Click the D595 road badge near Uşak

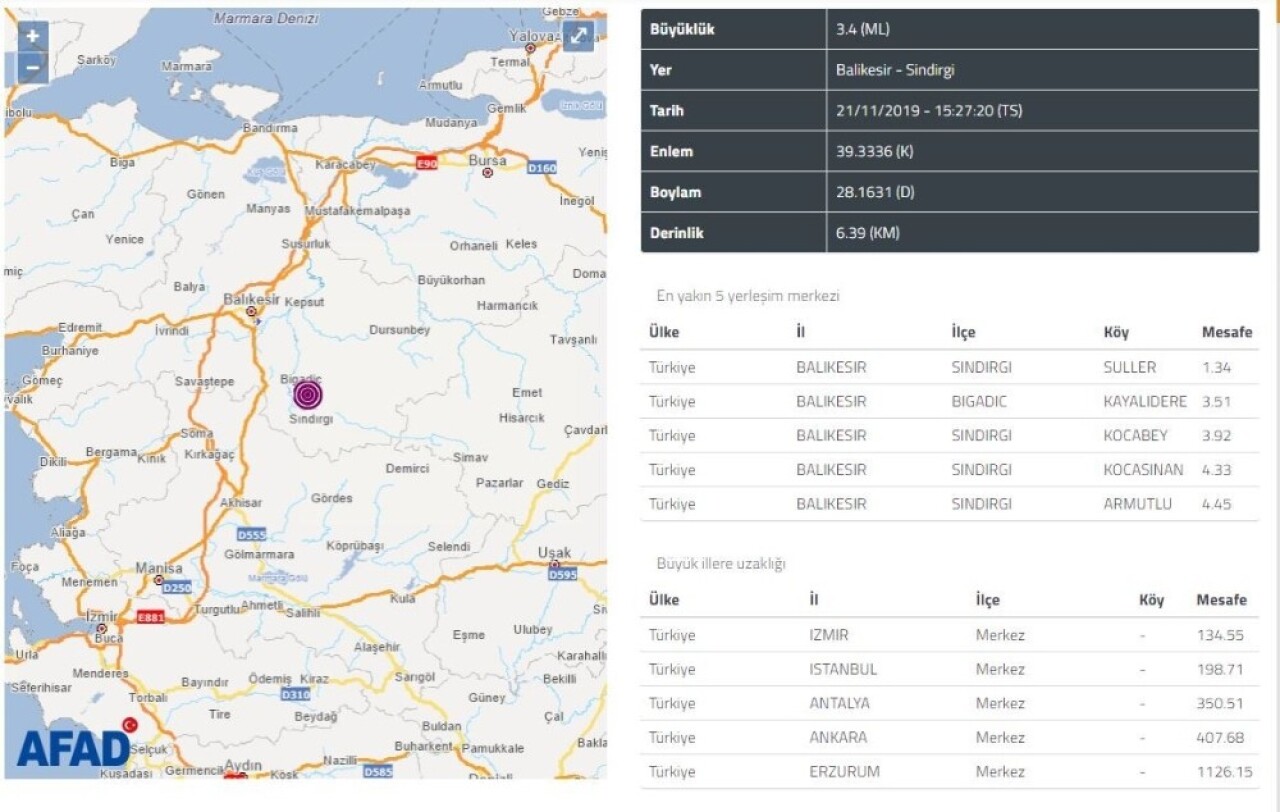coord(563,574)
